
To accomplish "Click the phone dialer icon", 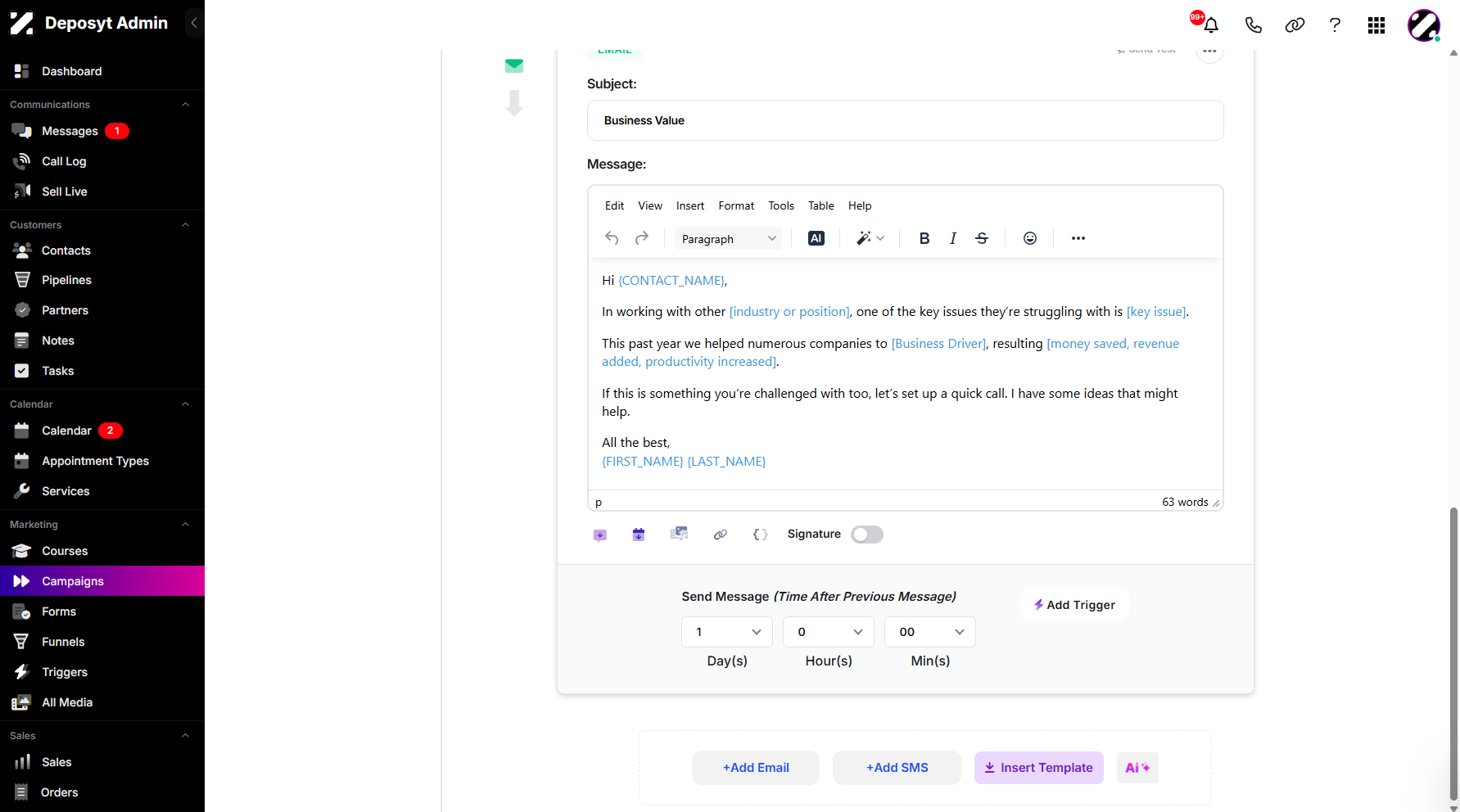I will (1253, 25).
